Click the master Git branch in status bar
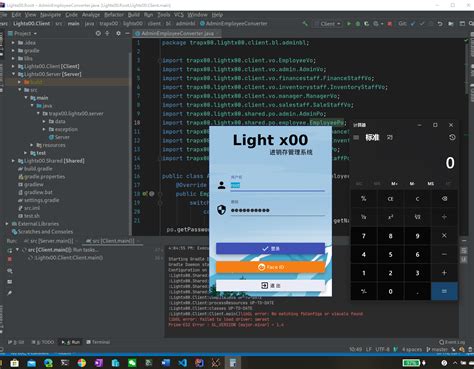 [x=437, y=349]
